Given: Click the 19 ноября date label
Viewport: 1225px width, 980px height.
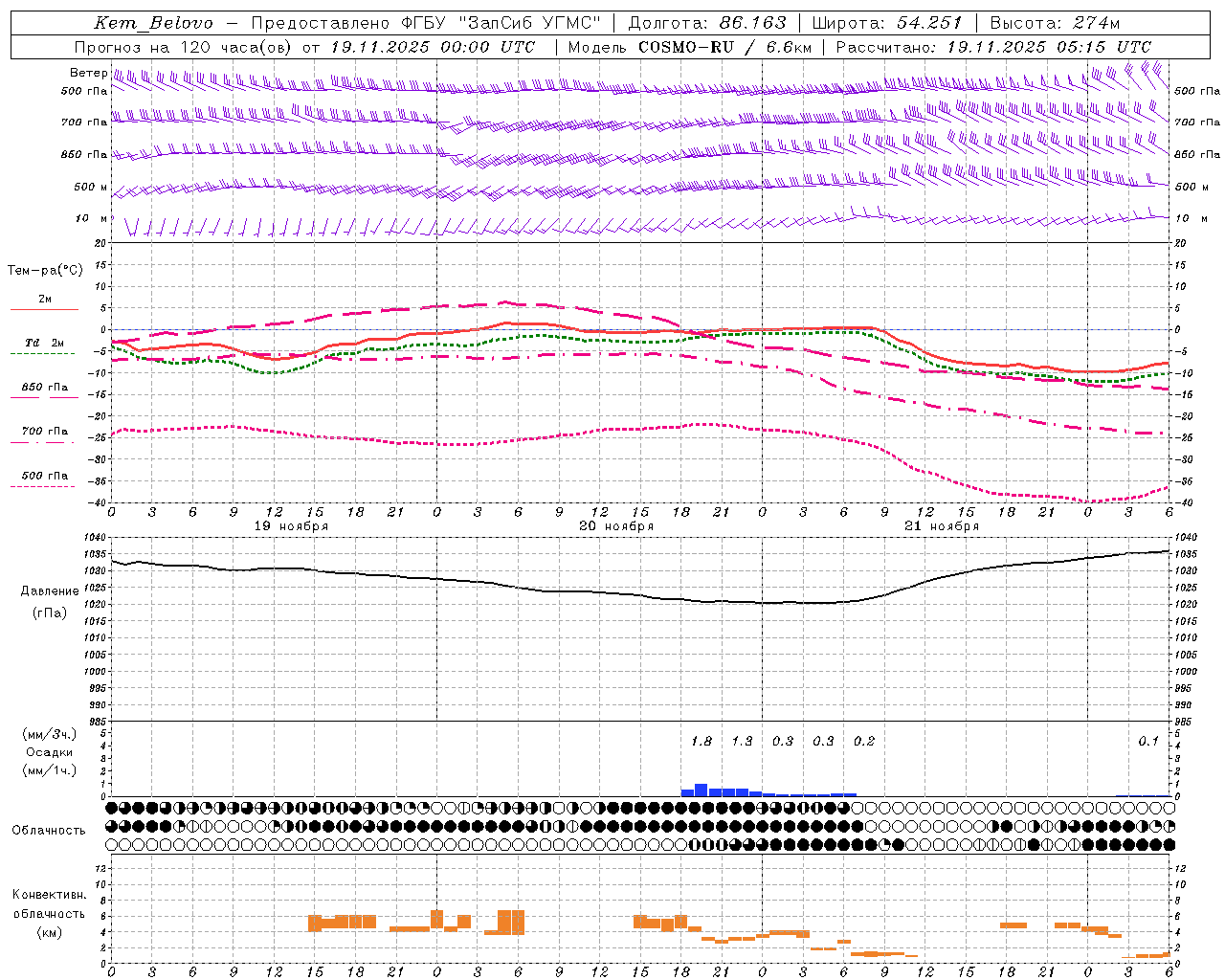Looking at the screenshot, I should pos(291,526).
